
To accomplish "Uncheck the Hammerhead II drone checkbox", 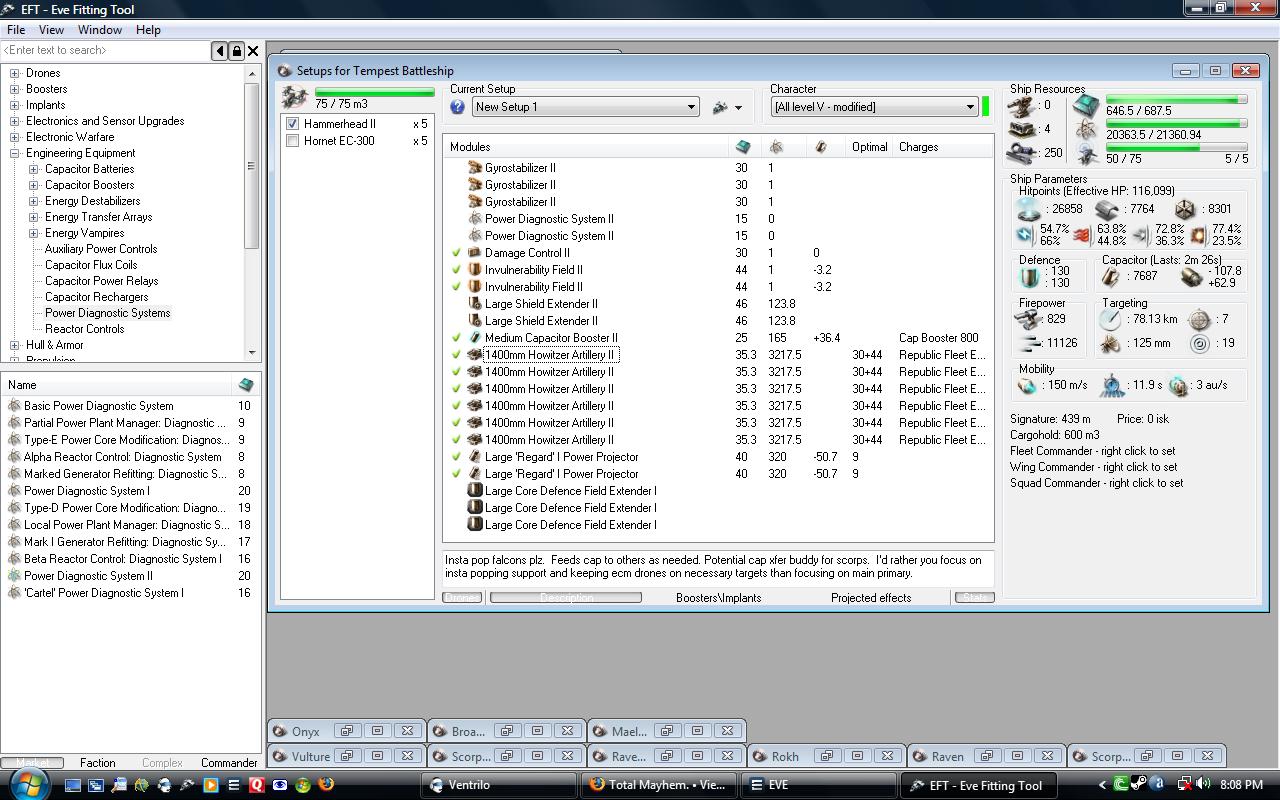I will (x=292, y=124).
